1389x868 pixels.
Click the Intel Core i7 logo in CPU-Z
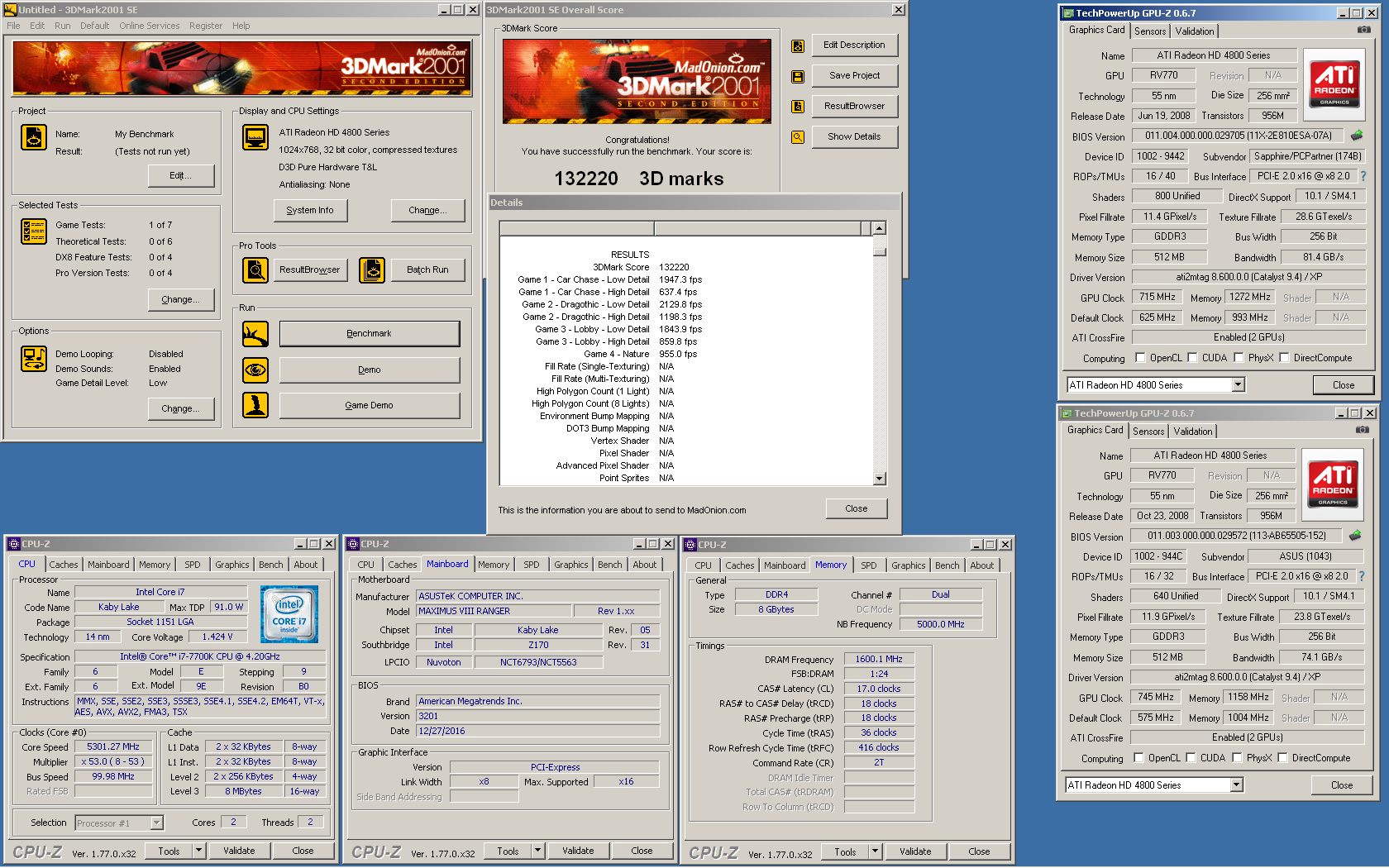(289, 615)
